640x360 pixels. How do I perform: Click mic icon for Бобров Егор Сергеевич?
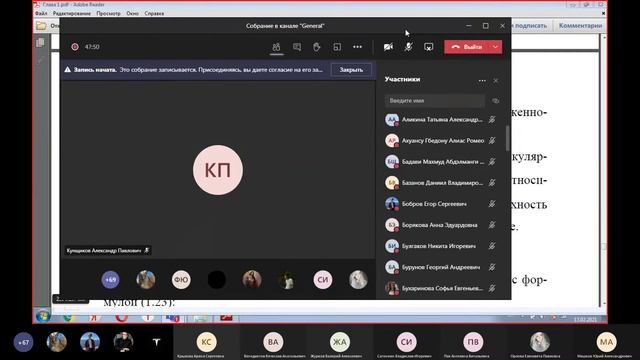coord(492,204)
